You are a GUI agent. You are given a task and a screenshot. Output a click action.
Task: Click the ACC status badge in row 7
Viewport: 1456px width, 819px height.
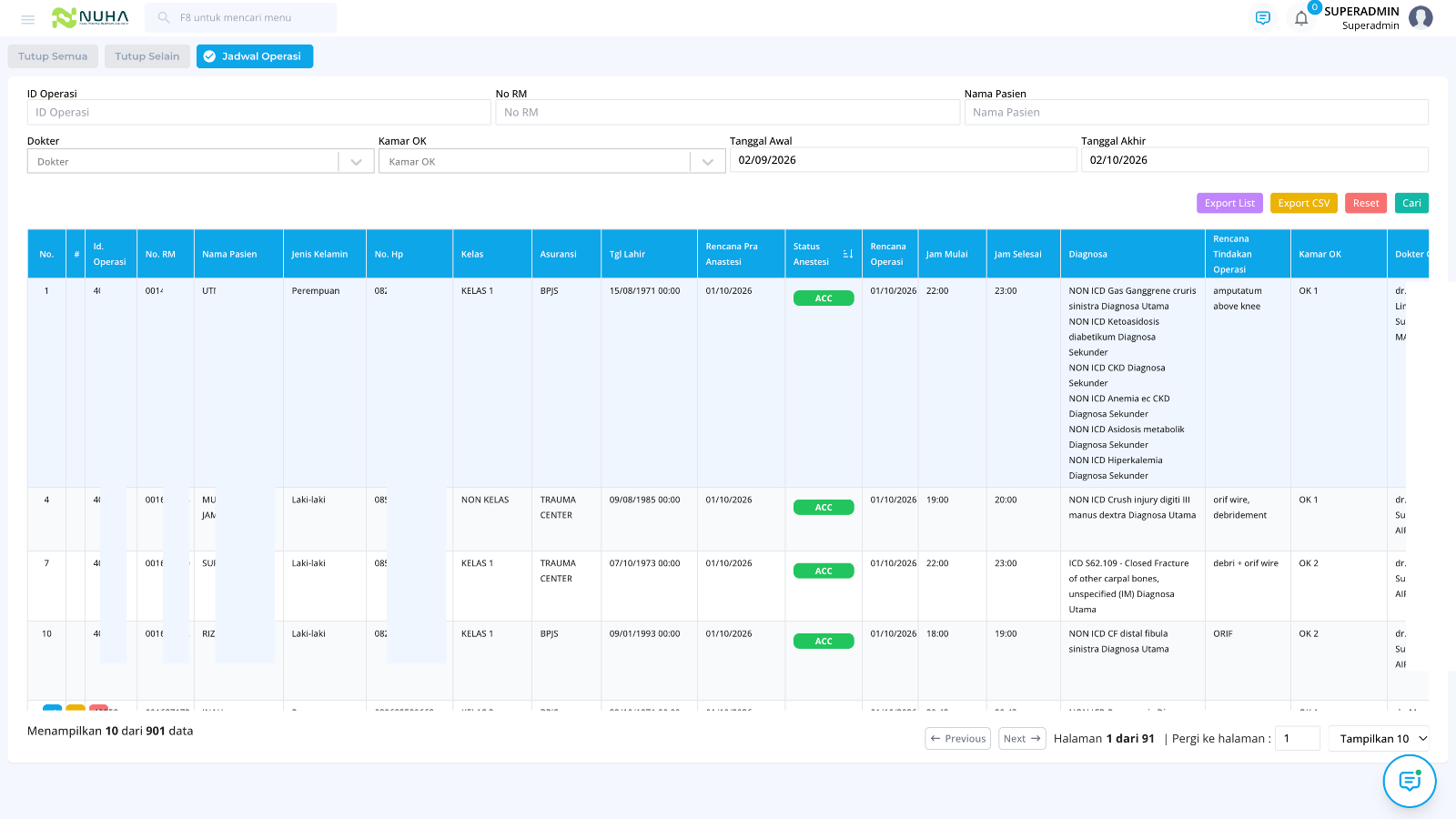pos(824,571)
